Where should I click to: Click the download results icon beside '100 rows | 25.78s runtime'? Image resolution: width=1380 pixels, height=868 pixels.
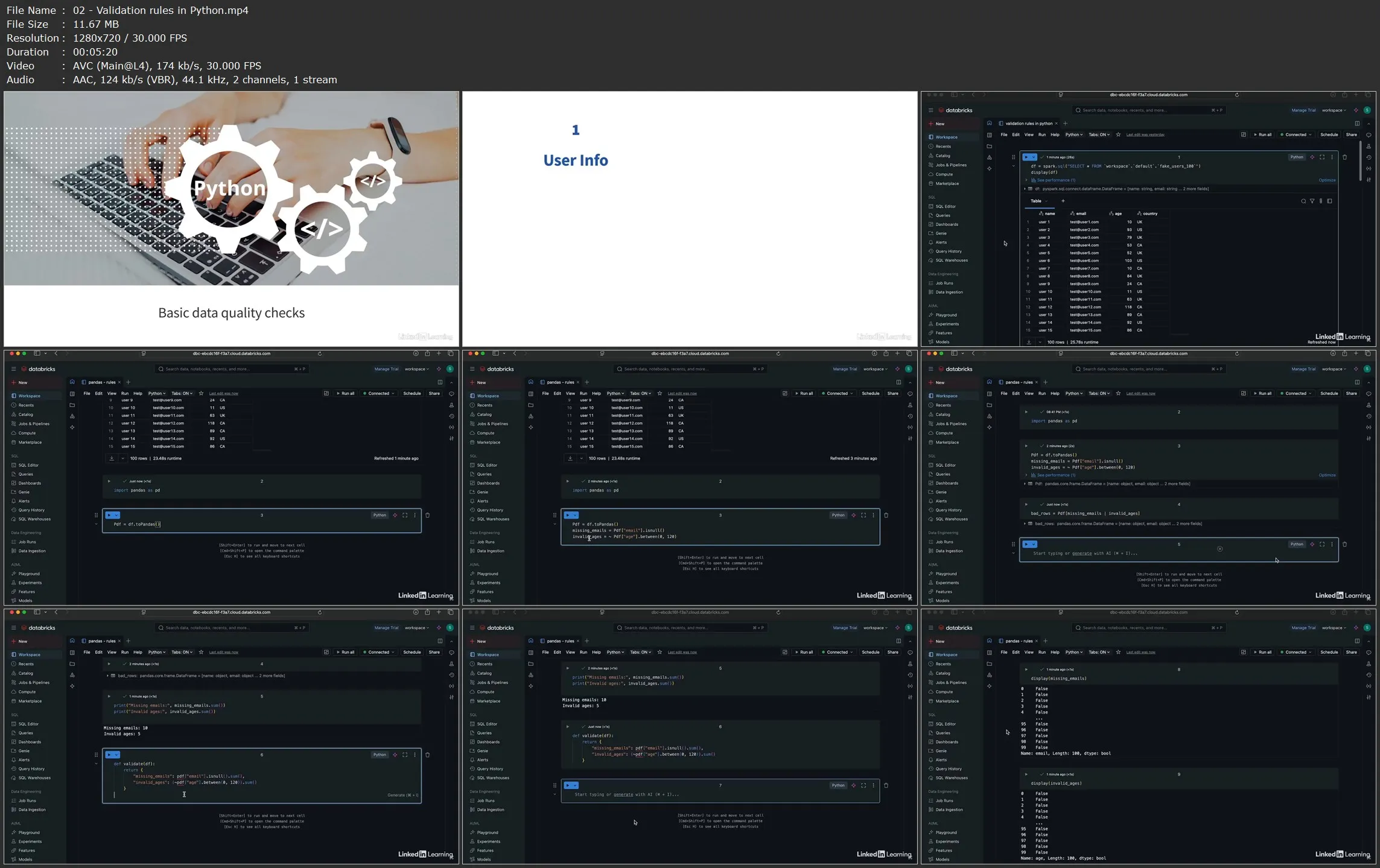click(x=1029, y=342)
